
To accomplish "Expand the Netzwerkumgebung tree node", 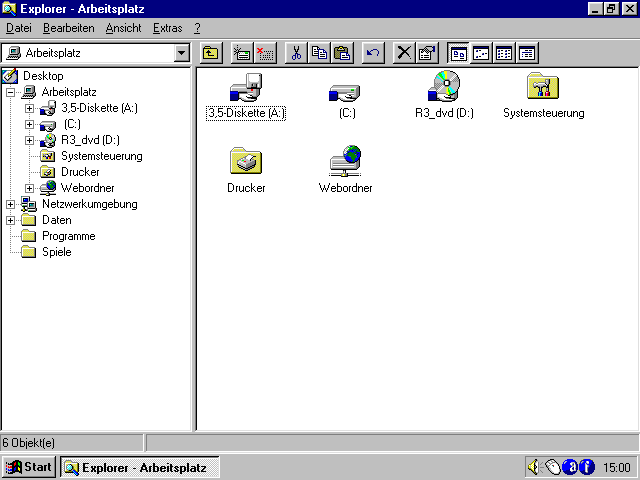I will pyautogui.click(x=11, y=204).
